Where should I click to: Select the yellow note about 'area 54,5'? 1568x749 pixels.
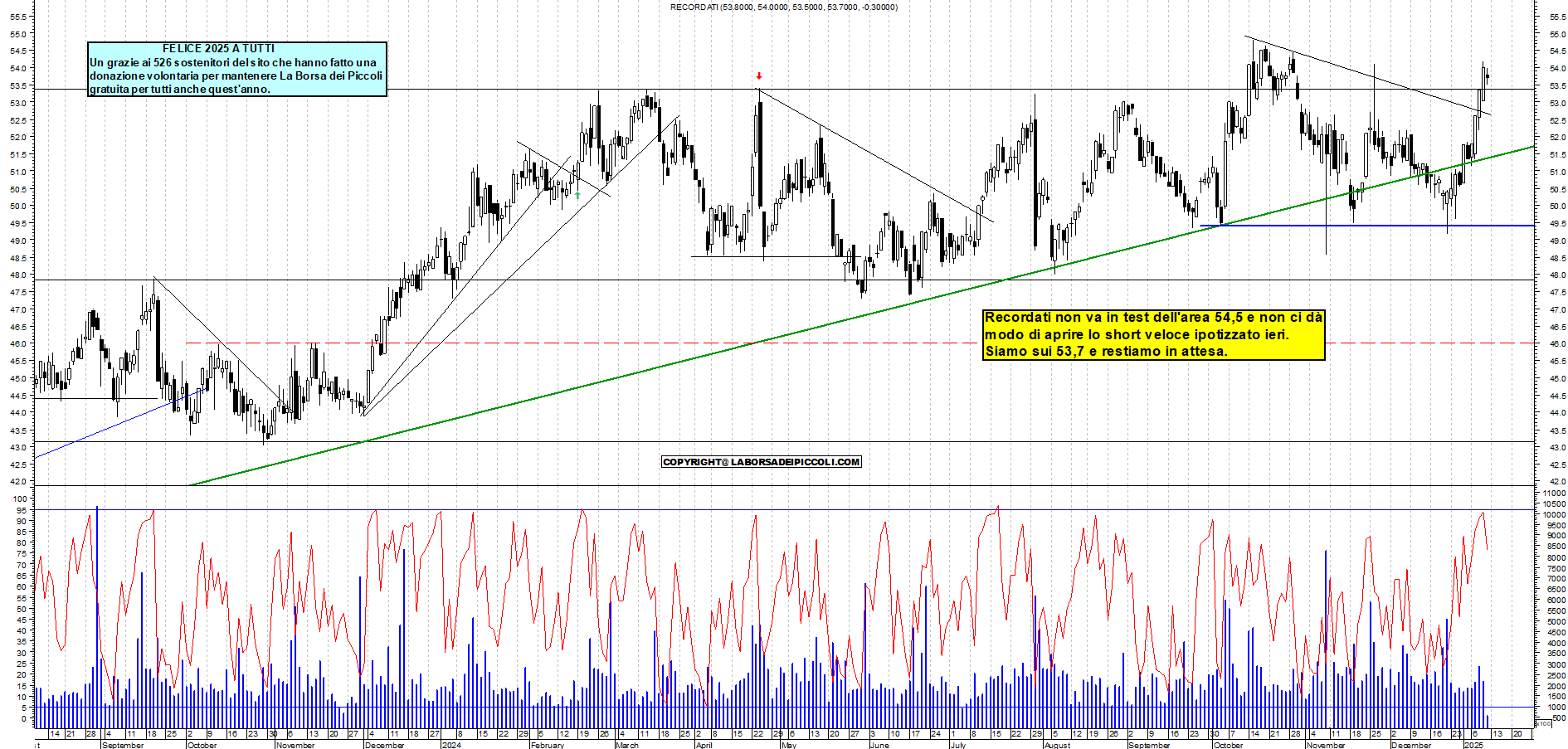click(x=1153, y=334)
